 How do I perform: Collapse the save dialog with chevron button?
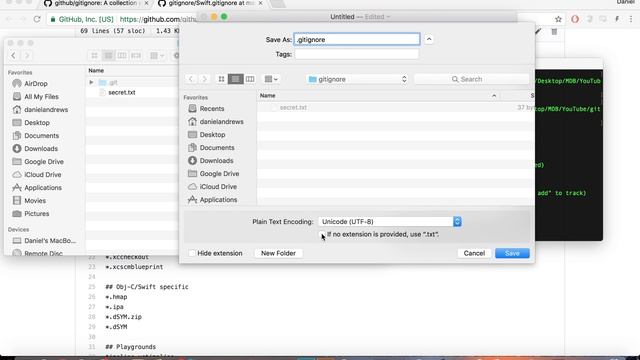[x=429, y=39]
